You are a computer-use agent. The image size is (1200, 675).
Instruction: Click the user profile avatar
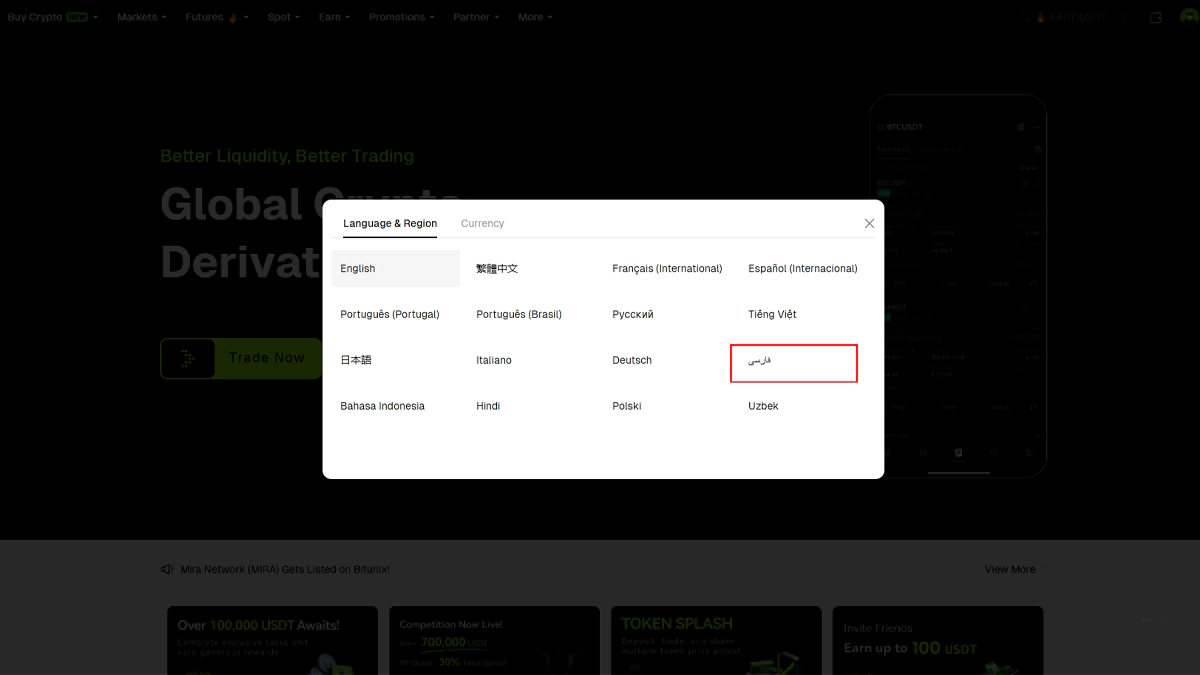point(1188,17)
